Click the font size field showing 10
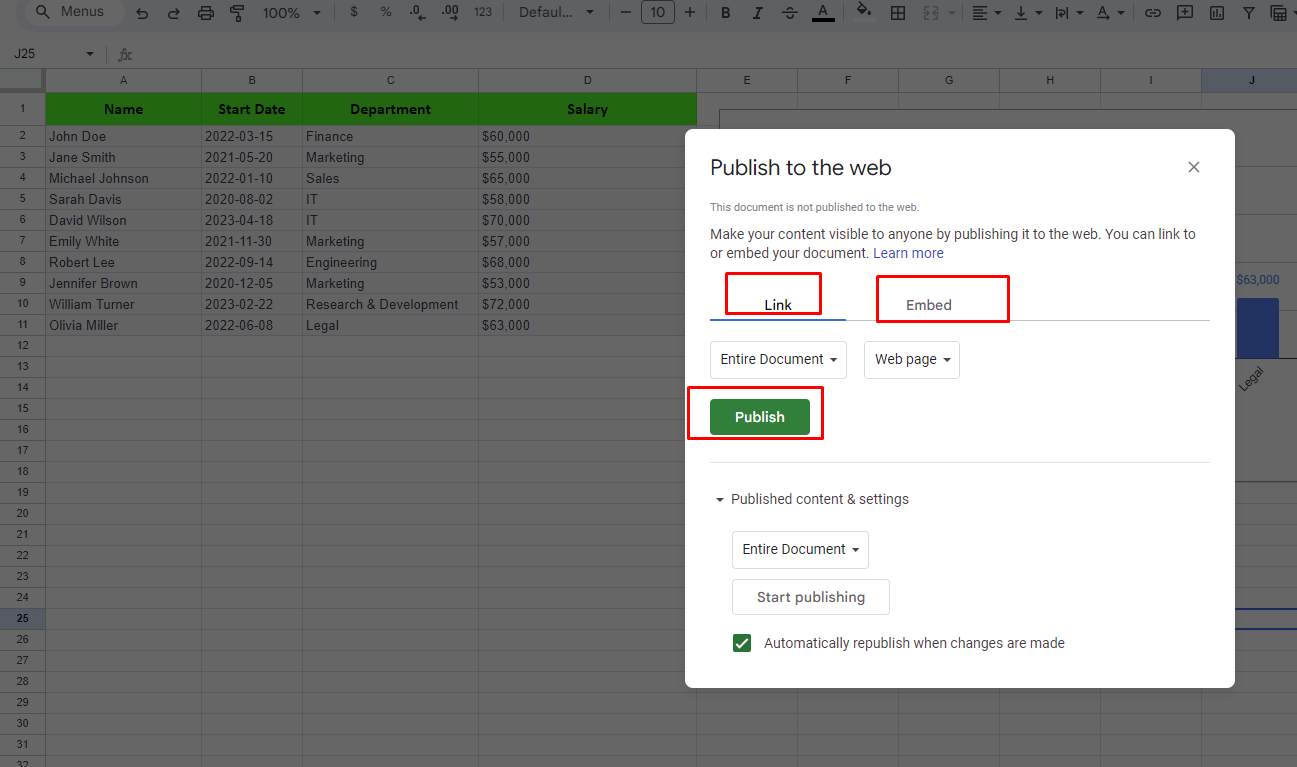Image resolution: width=1297 pixels, height=767 pixels. click(657, 12)
